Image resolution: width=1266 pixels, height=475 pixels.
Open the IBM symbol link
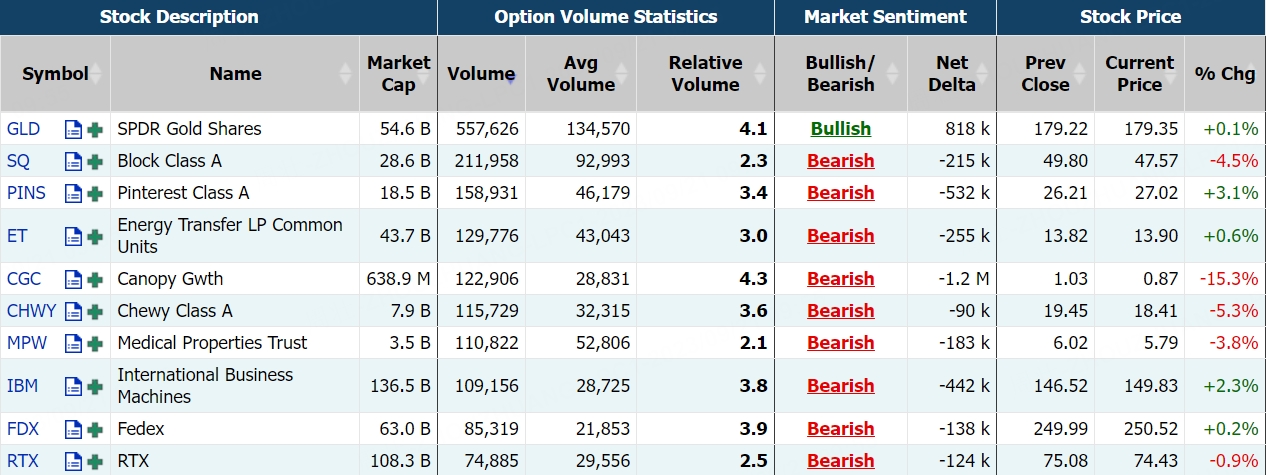[22, 386]
